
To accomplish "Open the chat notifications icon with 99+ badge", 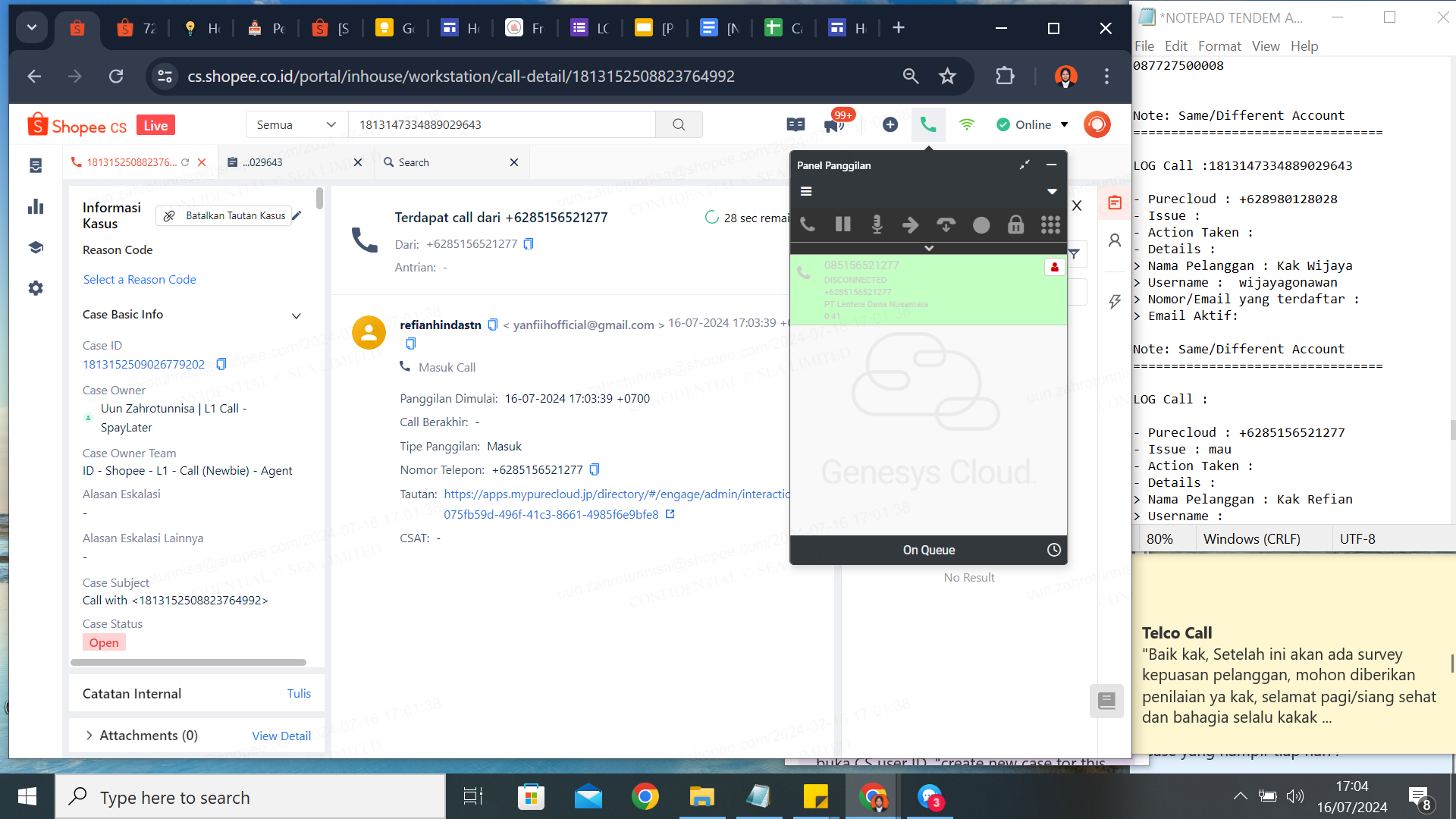I will pyautogui.click(x=834, y=124).
